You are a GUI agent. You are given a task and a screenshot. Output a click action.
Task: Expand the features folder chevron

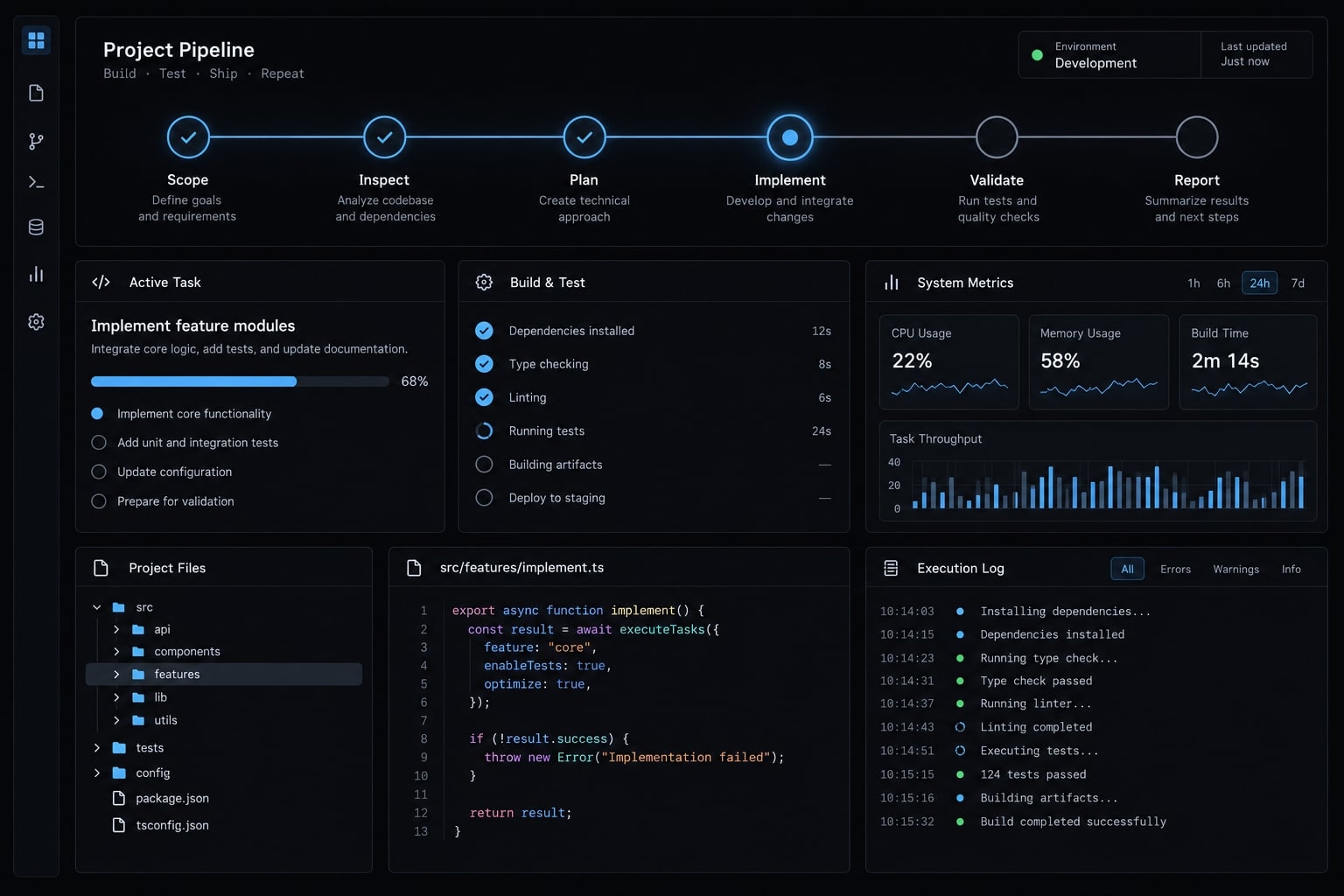coord(116,675)
